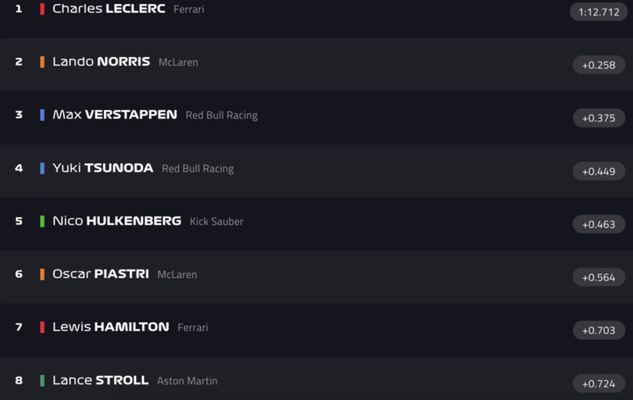Screen dimensions: 633x400
Task: Click Max Verstappen +0.375 time badge
Action: coord(599,118)
